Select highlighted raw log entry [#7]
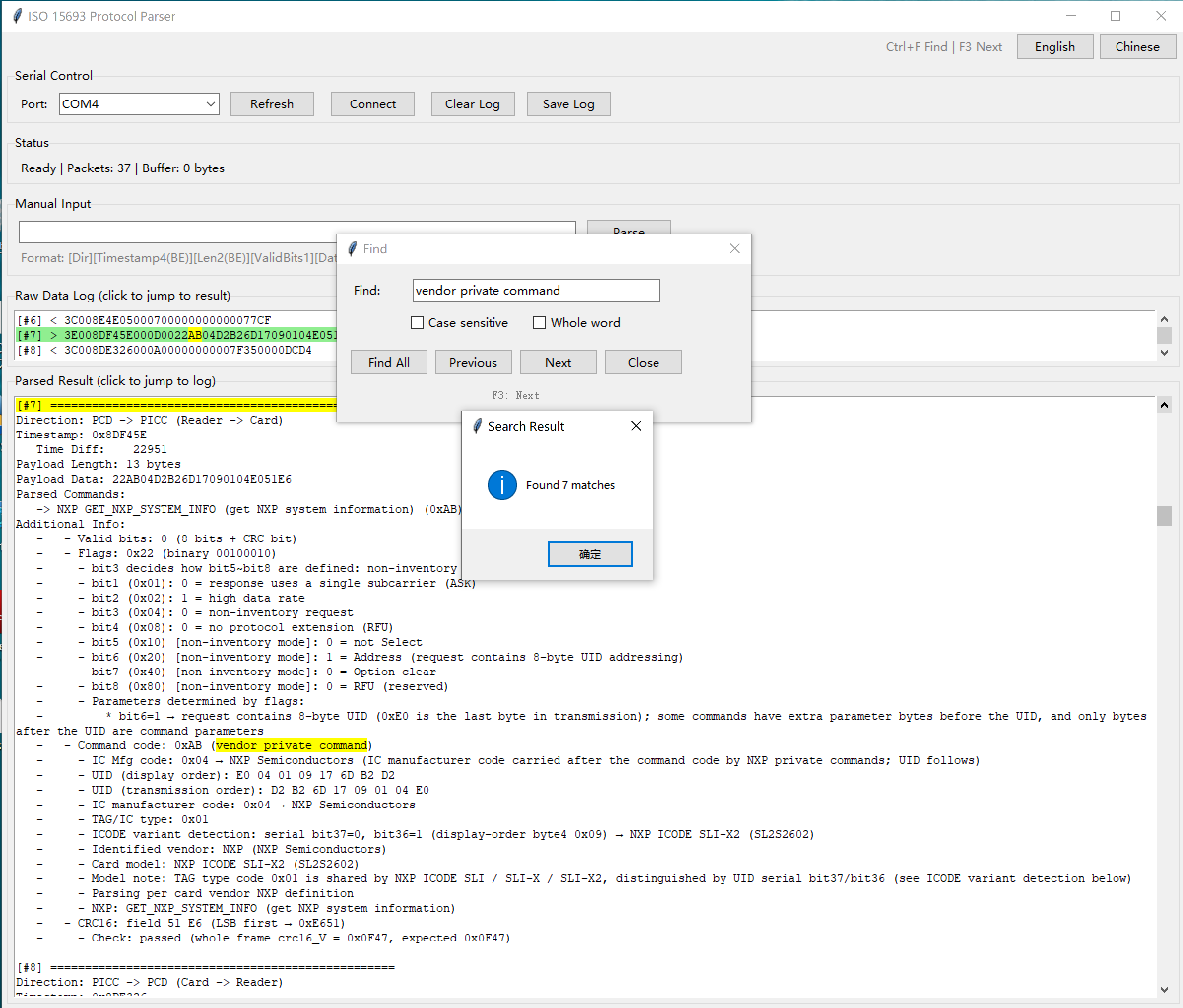The image size is (1183, 1008). pyautogui.click(x=177, y=335)
